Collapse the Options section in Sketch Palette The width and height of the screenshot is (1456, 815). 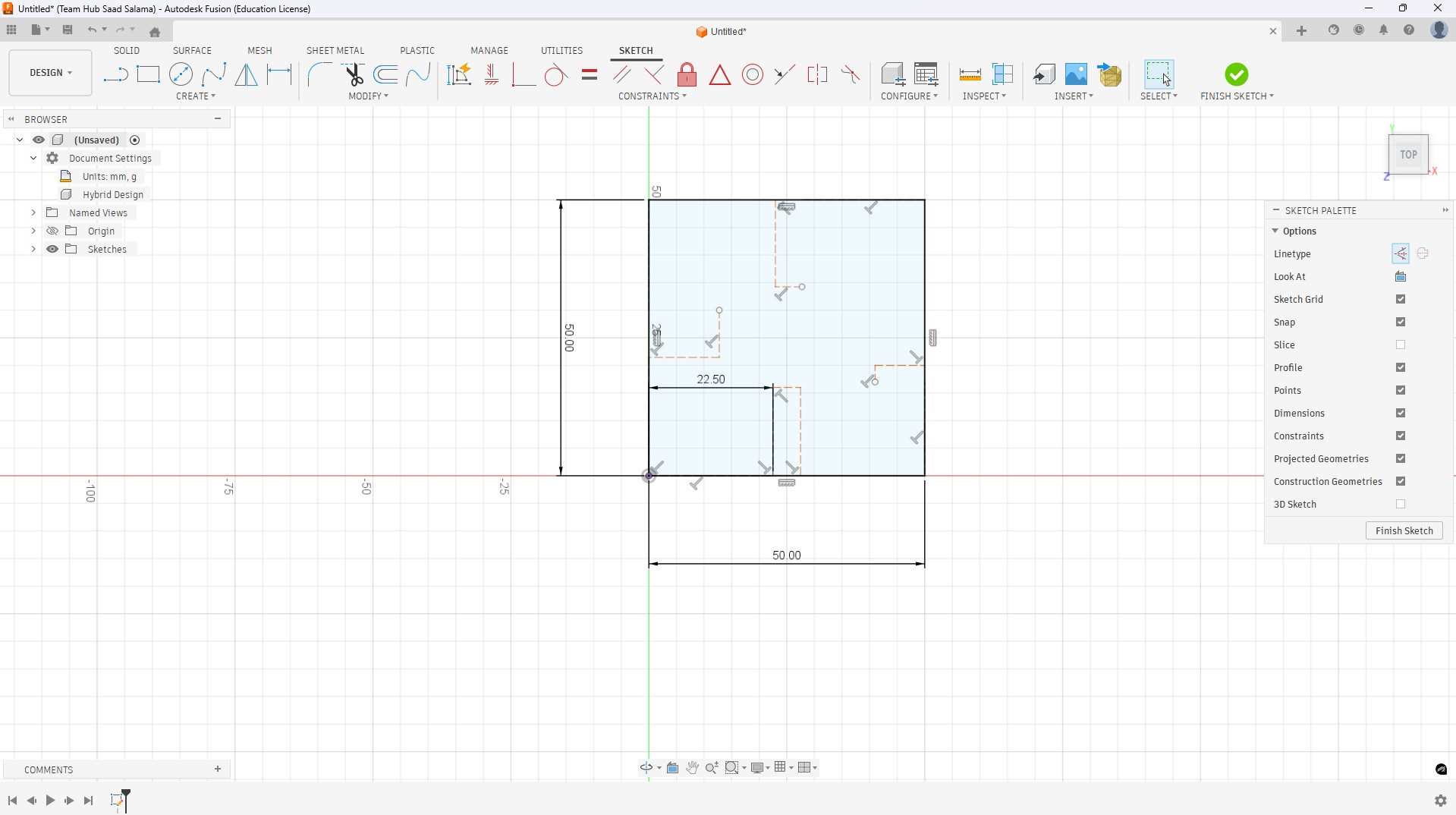(x=1275, y=231)
